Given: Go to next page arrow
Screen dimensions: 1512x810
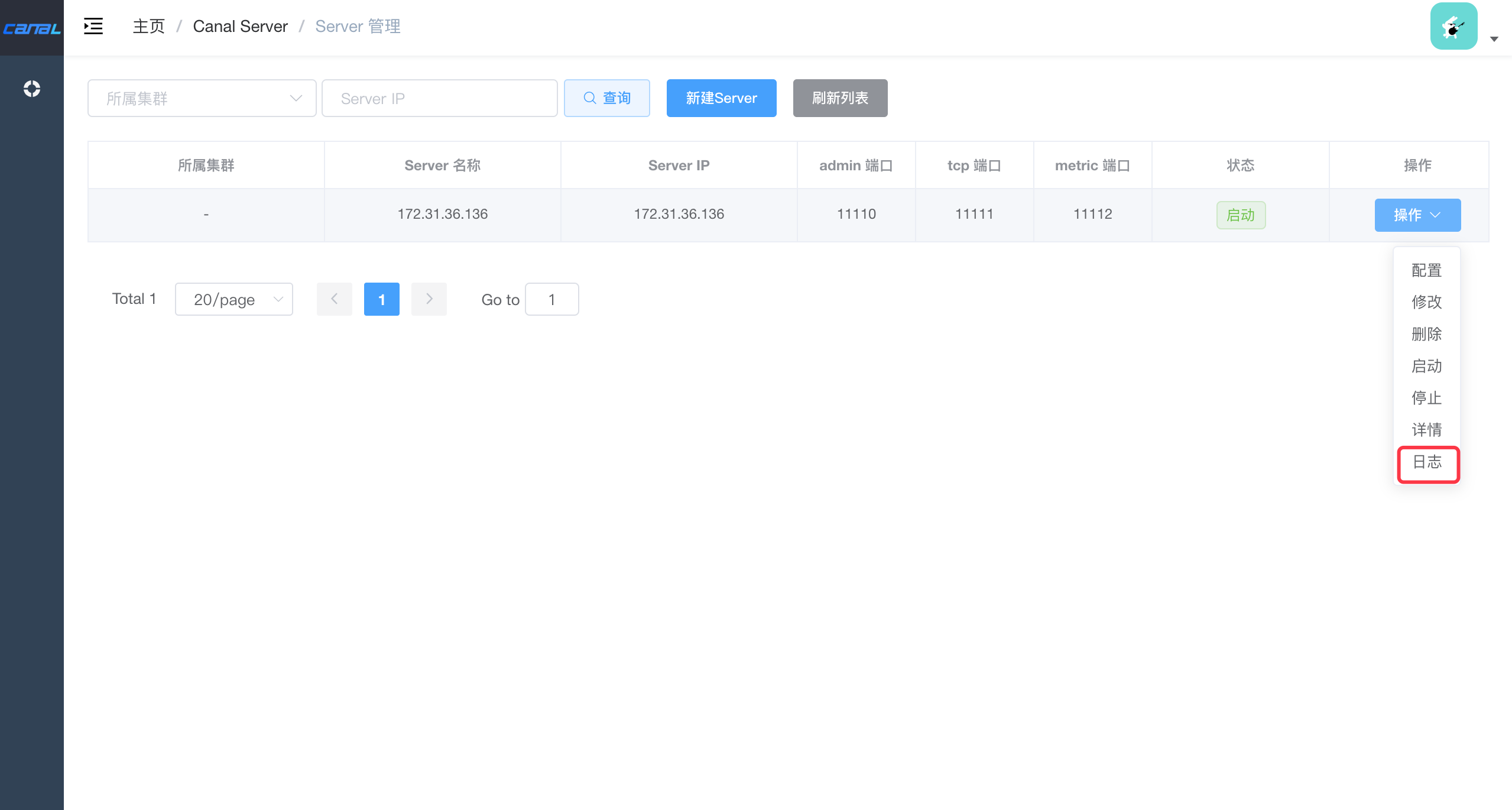Looking at the screenshot, I should click(429, 299).
